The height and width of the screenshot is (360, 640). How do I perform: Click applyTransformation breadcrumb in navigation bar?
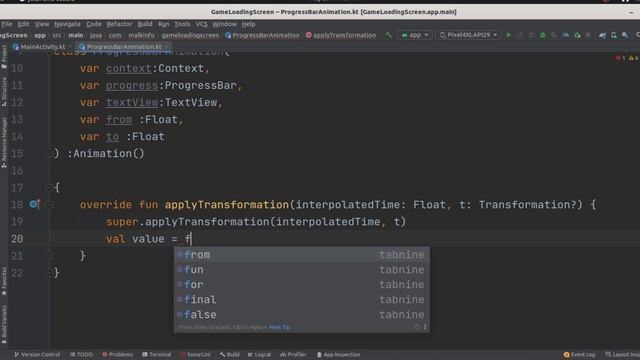pos(341,36)
